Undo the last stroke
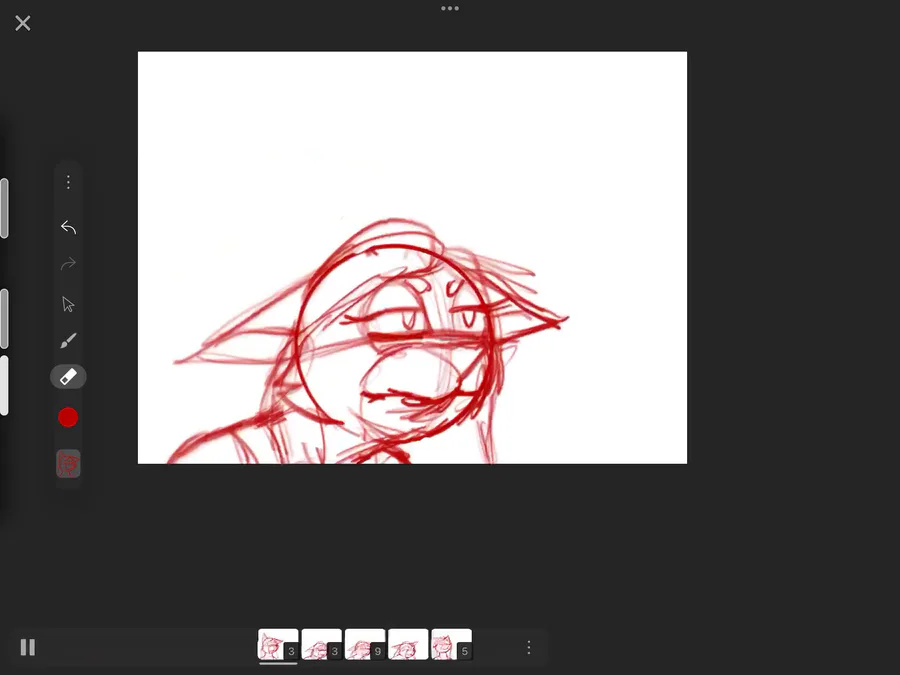Viewport: 900px width, 675px height. [x=68, y=227]
